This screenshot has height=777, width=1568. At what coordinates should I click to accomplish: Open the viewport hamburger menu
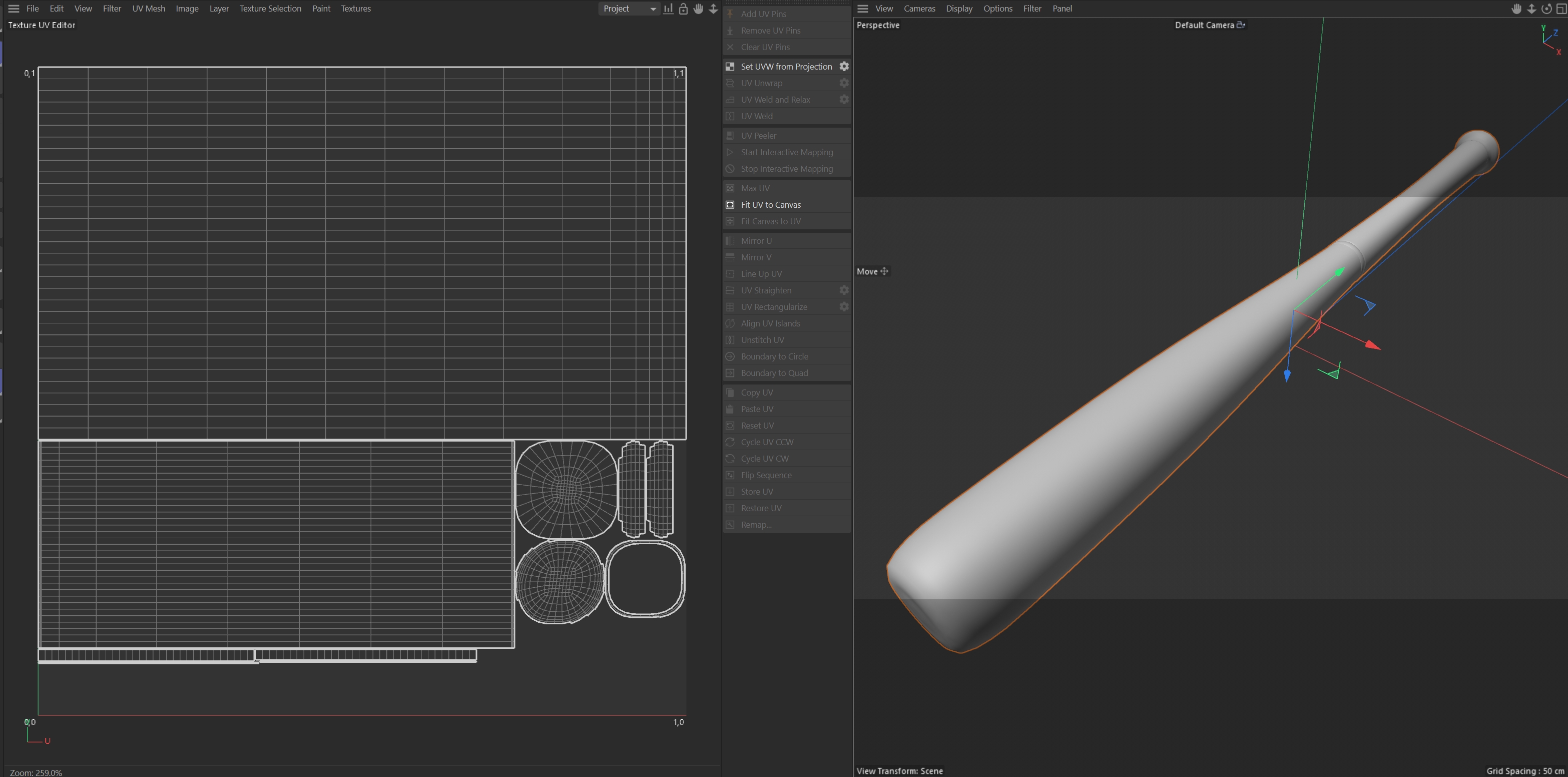[x=862, y=9]
